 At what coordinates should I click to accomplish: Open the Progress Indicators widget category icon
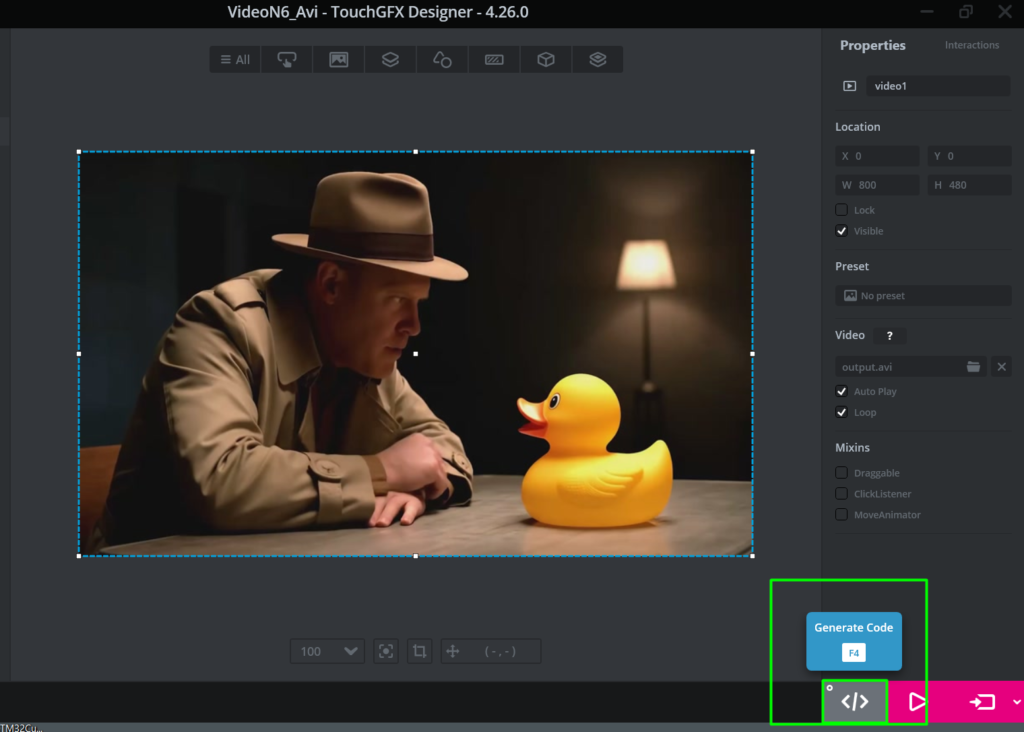[x=494, y=60]
